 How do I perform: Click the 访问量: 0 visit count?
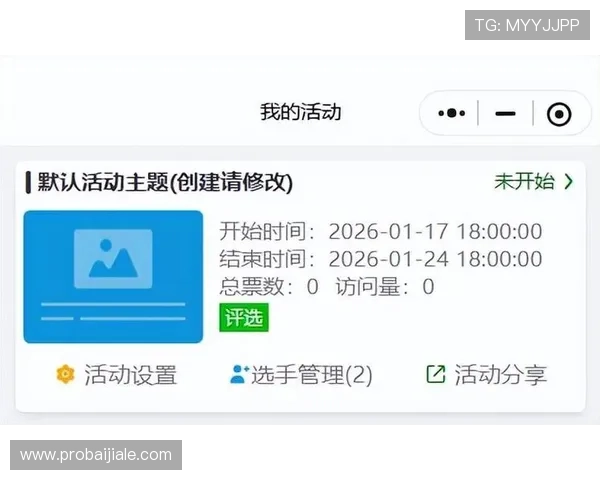click(x=385, y=287)
